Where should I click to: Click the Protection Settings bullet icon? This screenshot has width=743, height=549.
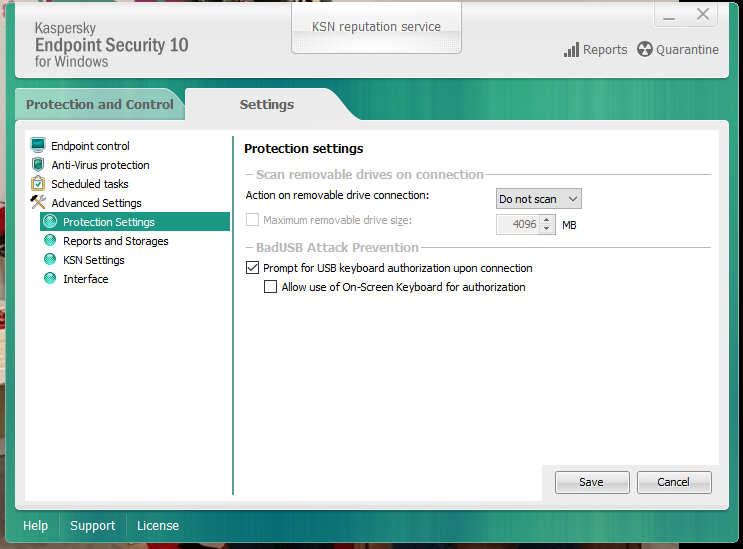coord(50,221)
